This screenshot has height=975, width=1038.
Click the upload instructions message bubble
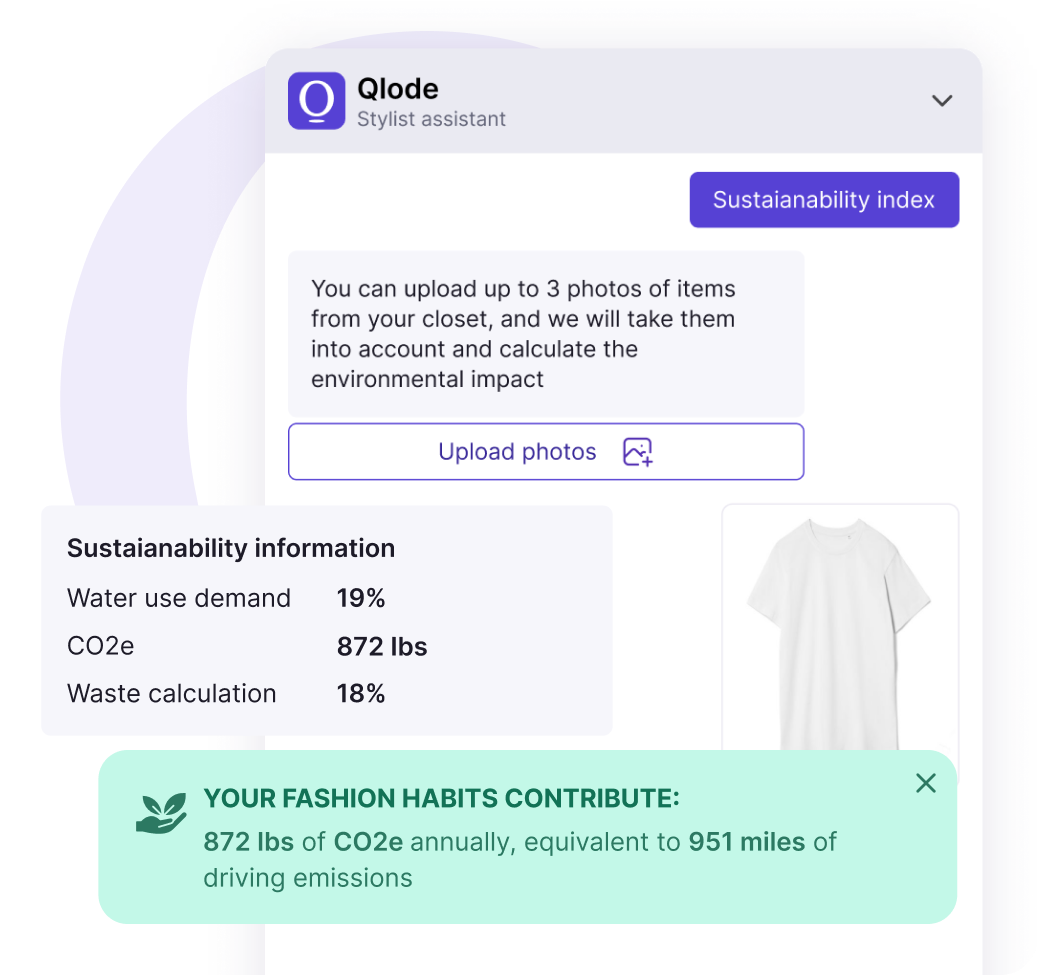pos(546,334)
